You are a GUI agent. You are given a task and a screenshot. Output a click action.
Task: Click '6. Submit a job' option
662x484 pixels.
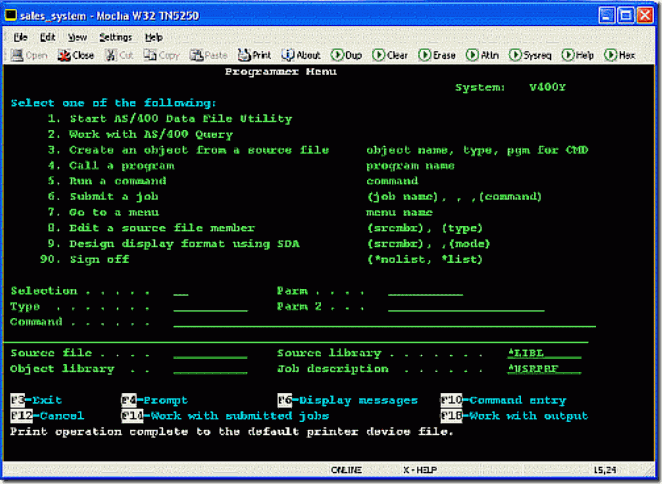[x=103, y=197]
